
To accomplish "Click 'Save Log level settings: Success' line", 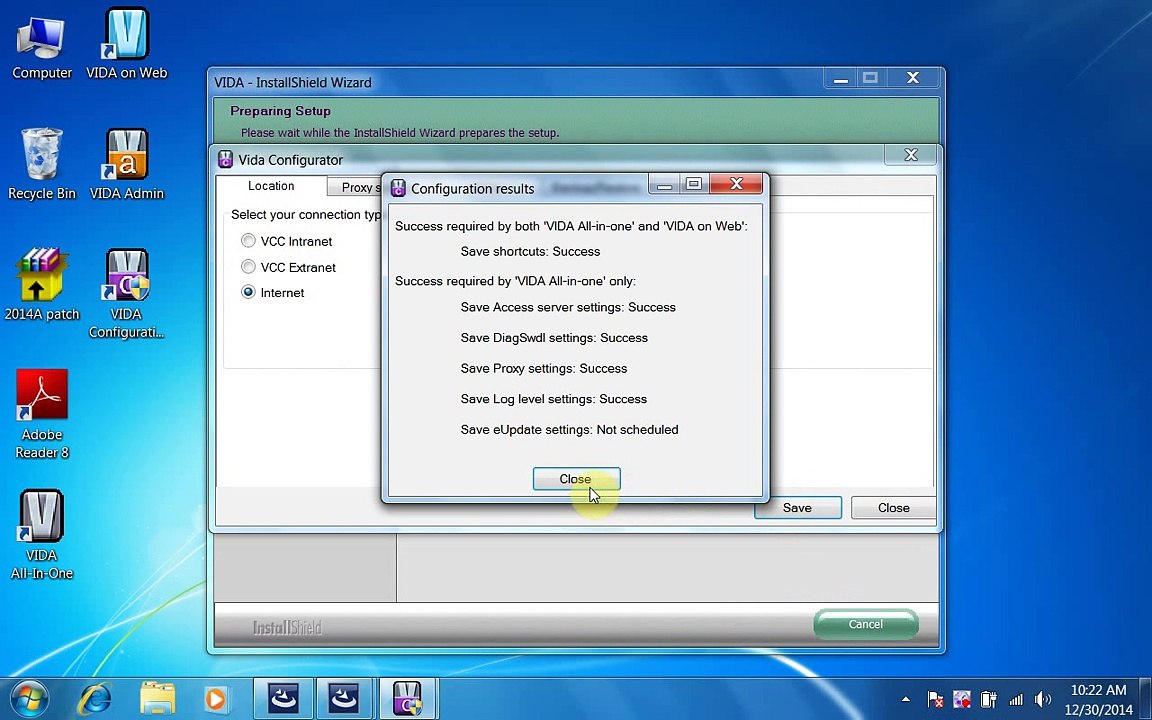I will pos(554,399).
